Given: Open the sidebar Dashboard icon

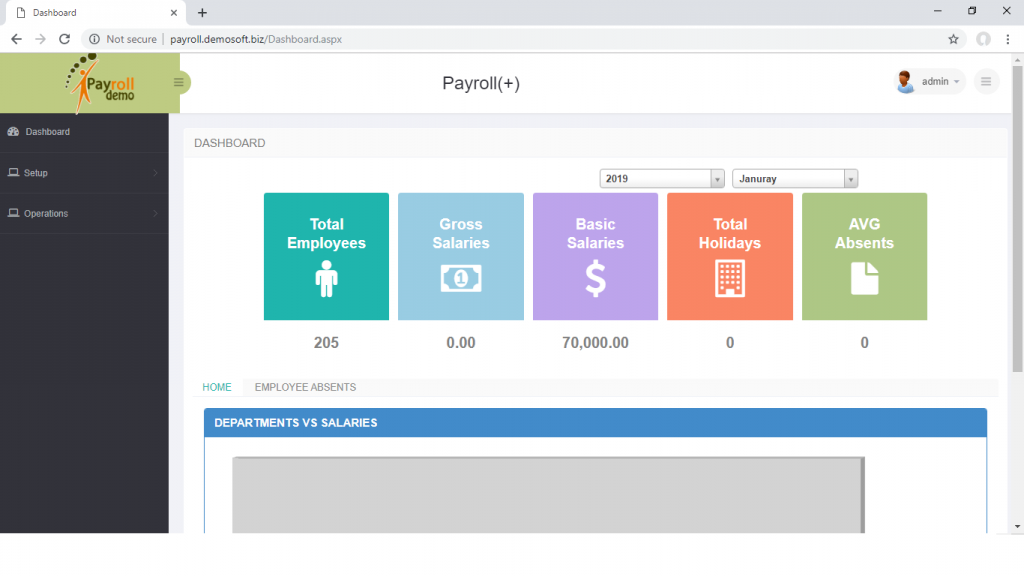Looking at the screenshot, I should [14, 131].
